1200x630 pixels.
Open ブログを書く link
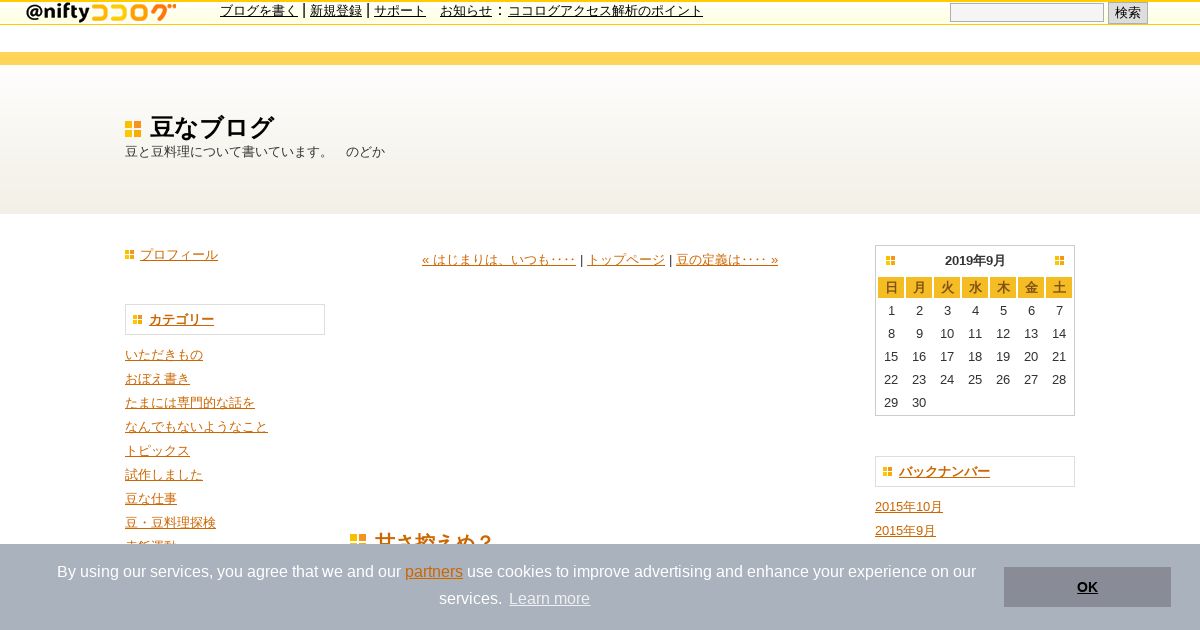coord(259,11)
